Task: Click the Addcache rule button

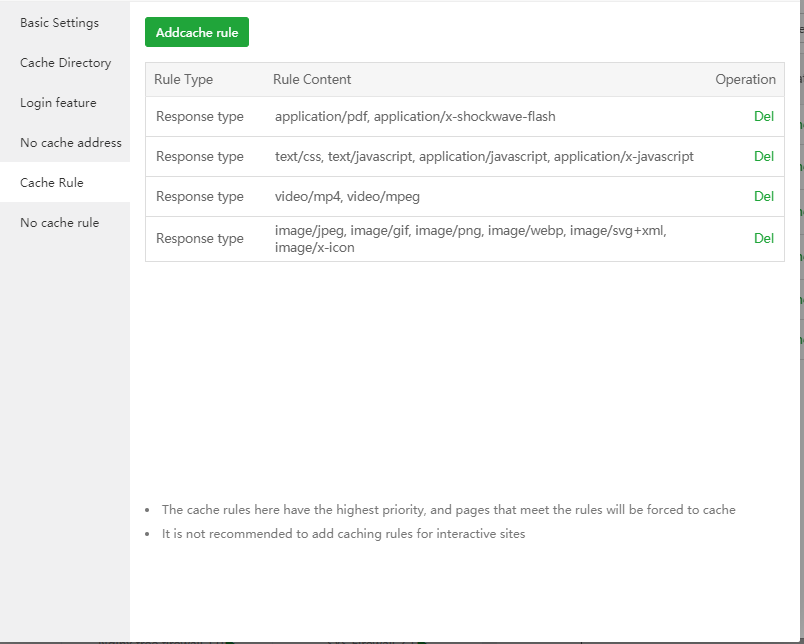Action: 197,32
